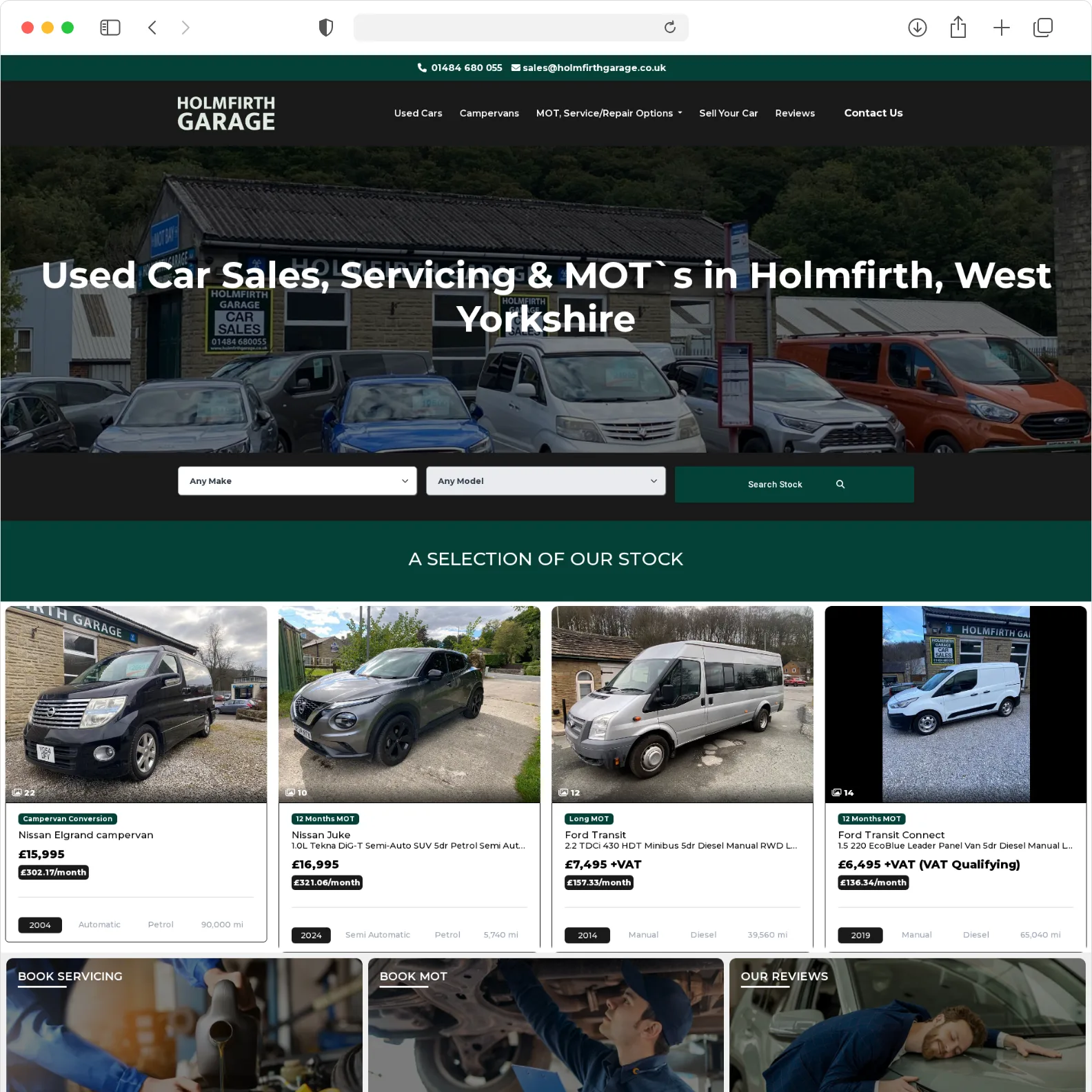Image resolution: width=1092 pixels, height=1092 pixels.
Task: Open the downloads icon in toolbar
Action: pos(917,28)
